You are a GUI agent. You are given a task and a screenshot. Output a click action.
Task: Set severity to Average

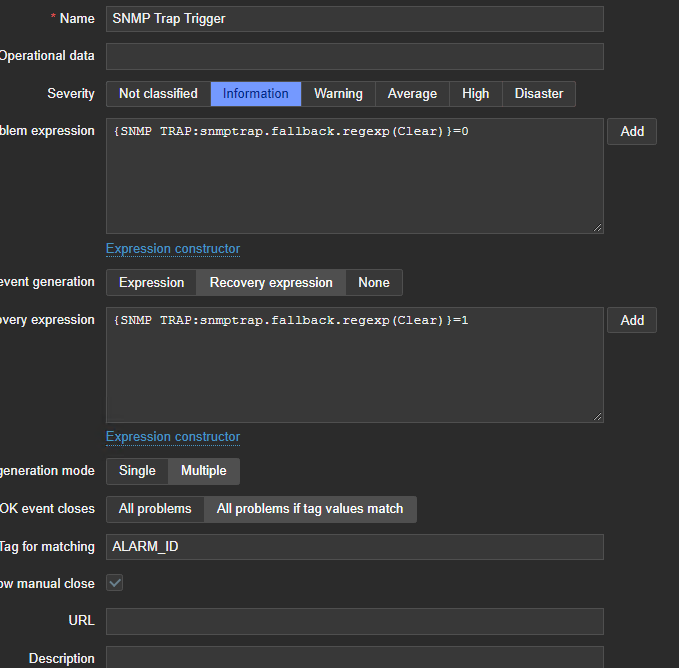412,94
